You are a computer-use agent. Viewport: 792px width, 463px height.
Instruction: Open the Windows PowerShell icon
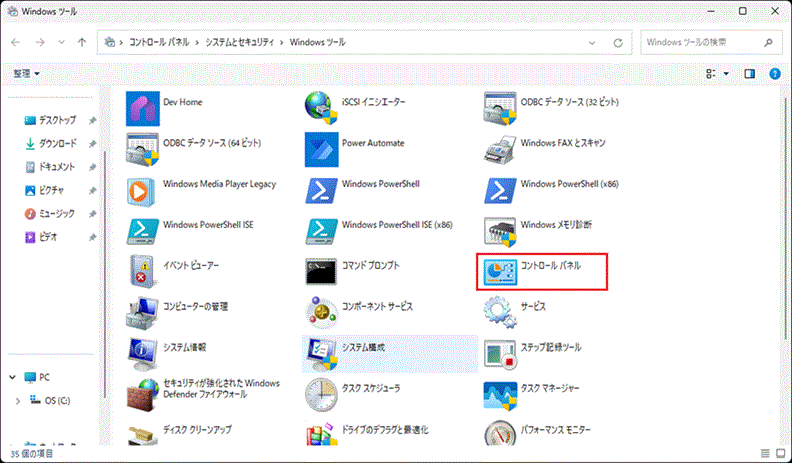(321, 190)
